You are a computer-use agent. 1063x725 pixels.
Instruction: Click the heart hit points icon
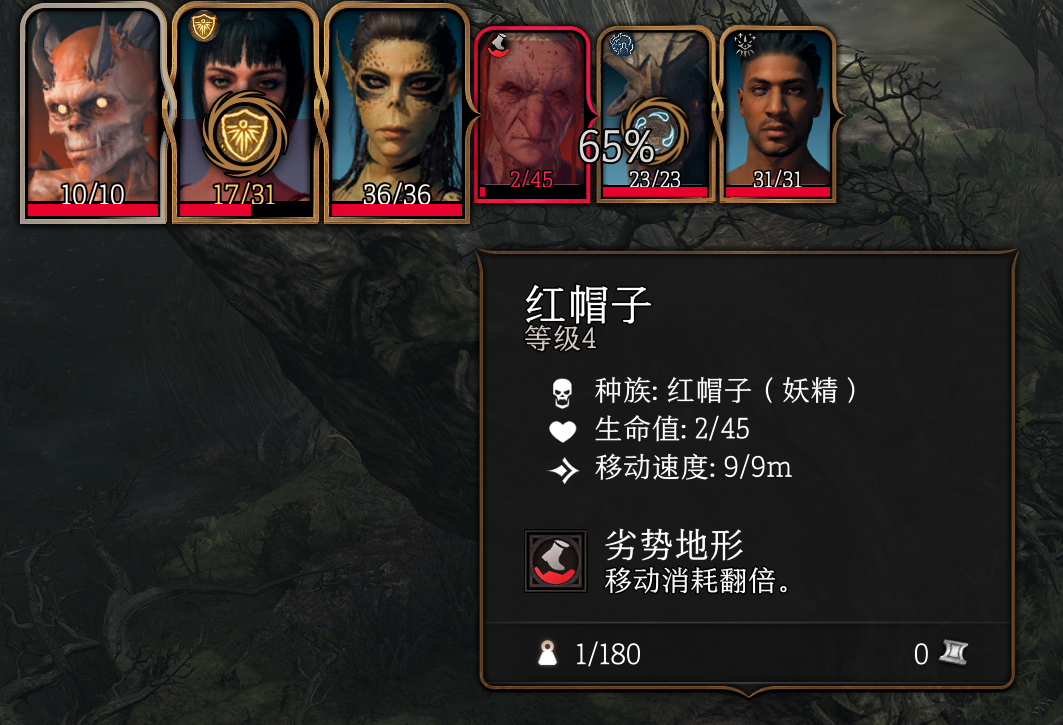coord(562,431)
